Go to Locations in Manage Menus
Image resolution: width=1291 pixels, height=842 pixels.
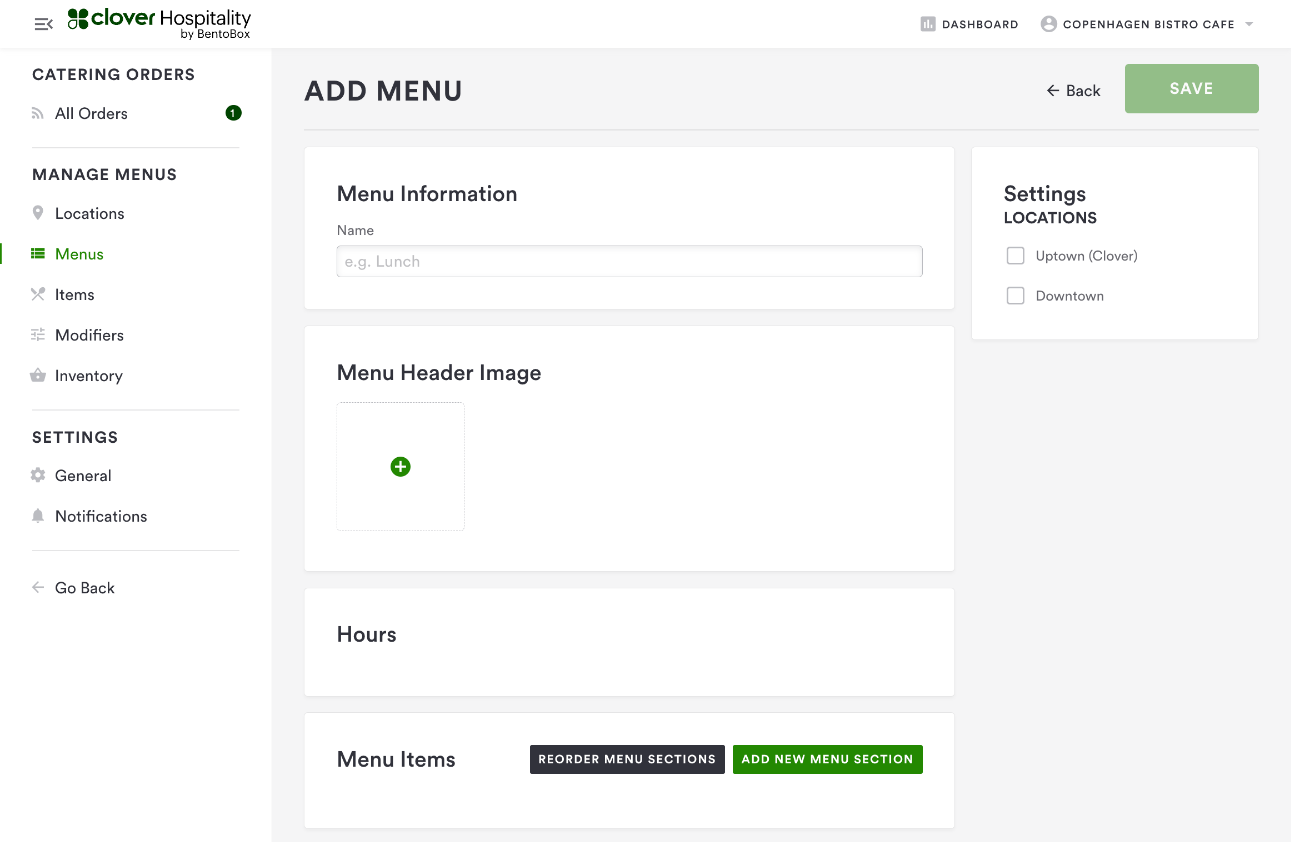click(89, 214)
